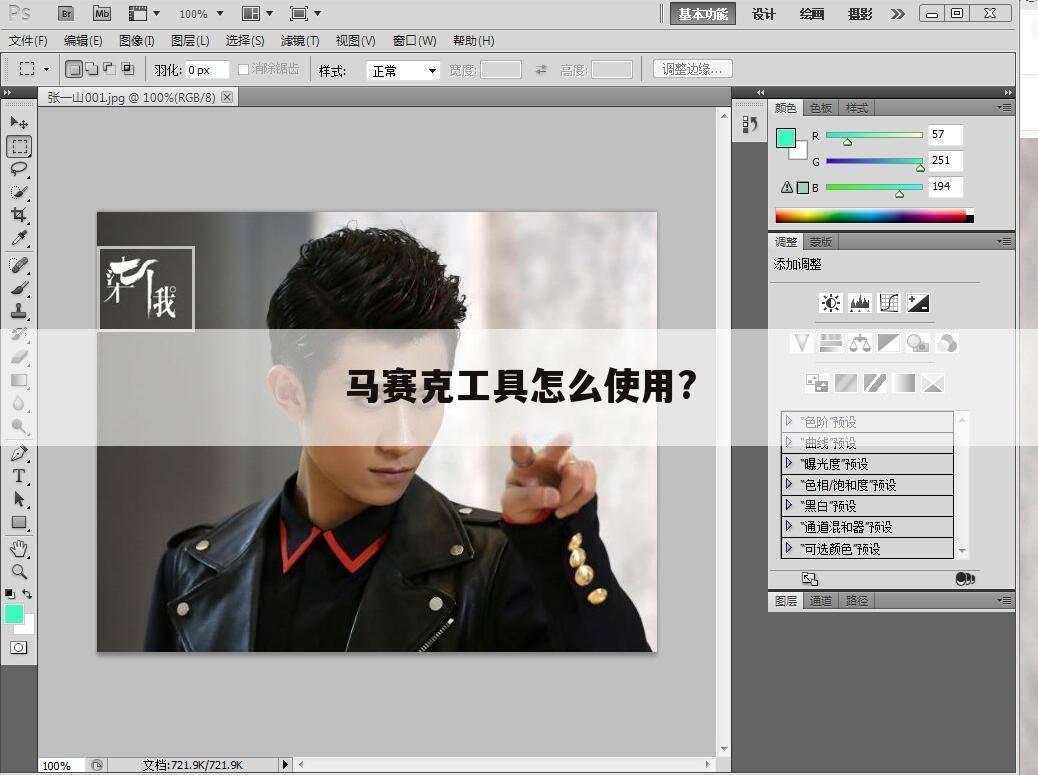The image size is (1038, 775).
Task: Enable Subtract from Selection mode
Action: pyautogui.click(x=109, y=69)
